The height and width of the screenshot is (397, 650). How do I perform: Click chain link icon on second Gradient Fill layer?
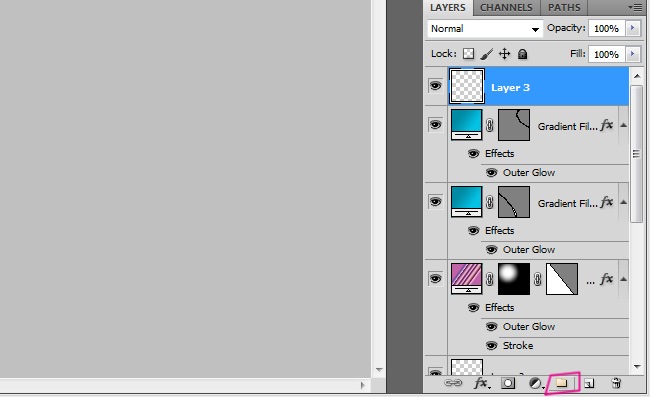pos(490,202)
